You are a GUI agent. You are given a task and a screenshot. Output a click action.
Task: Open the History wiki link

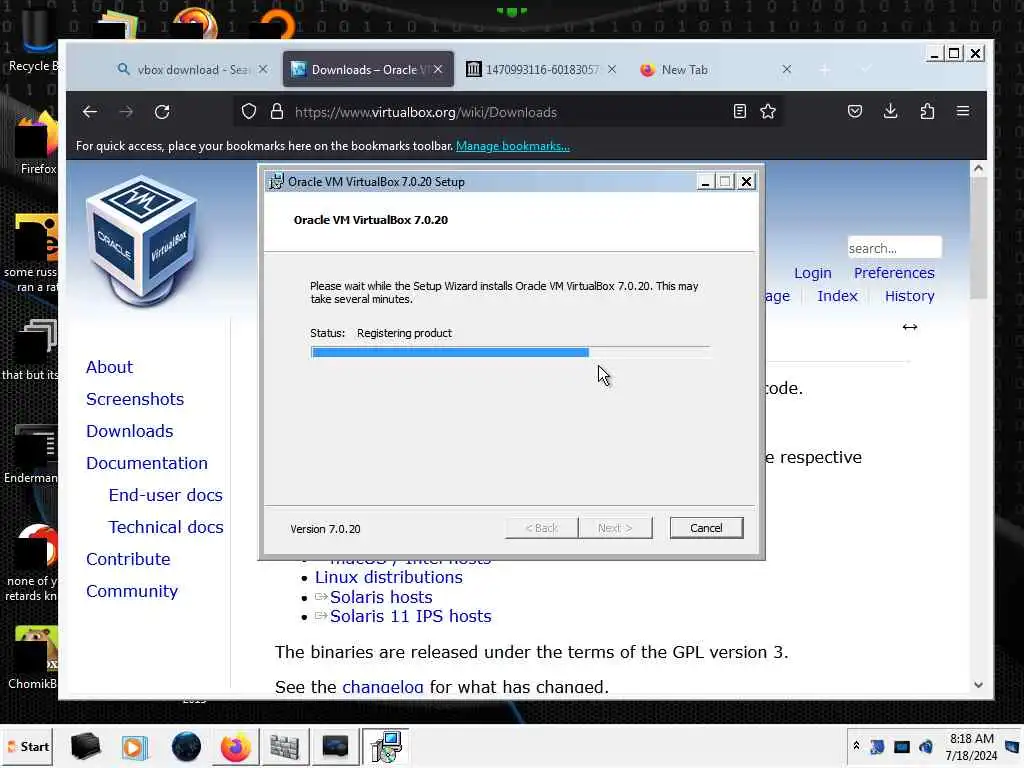(910, 296)
